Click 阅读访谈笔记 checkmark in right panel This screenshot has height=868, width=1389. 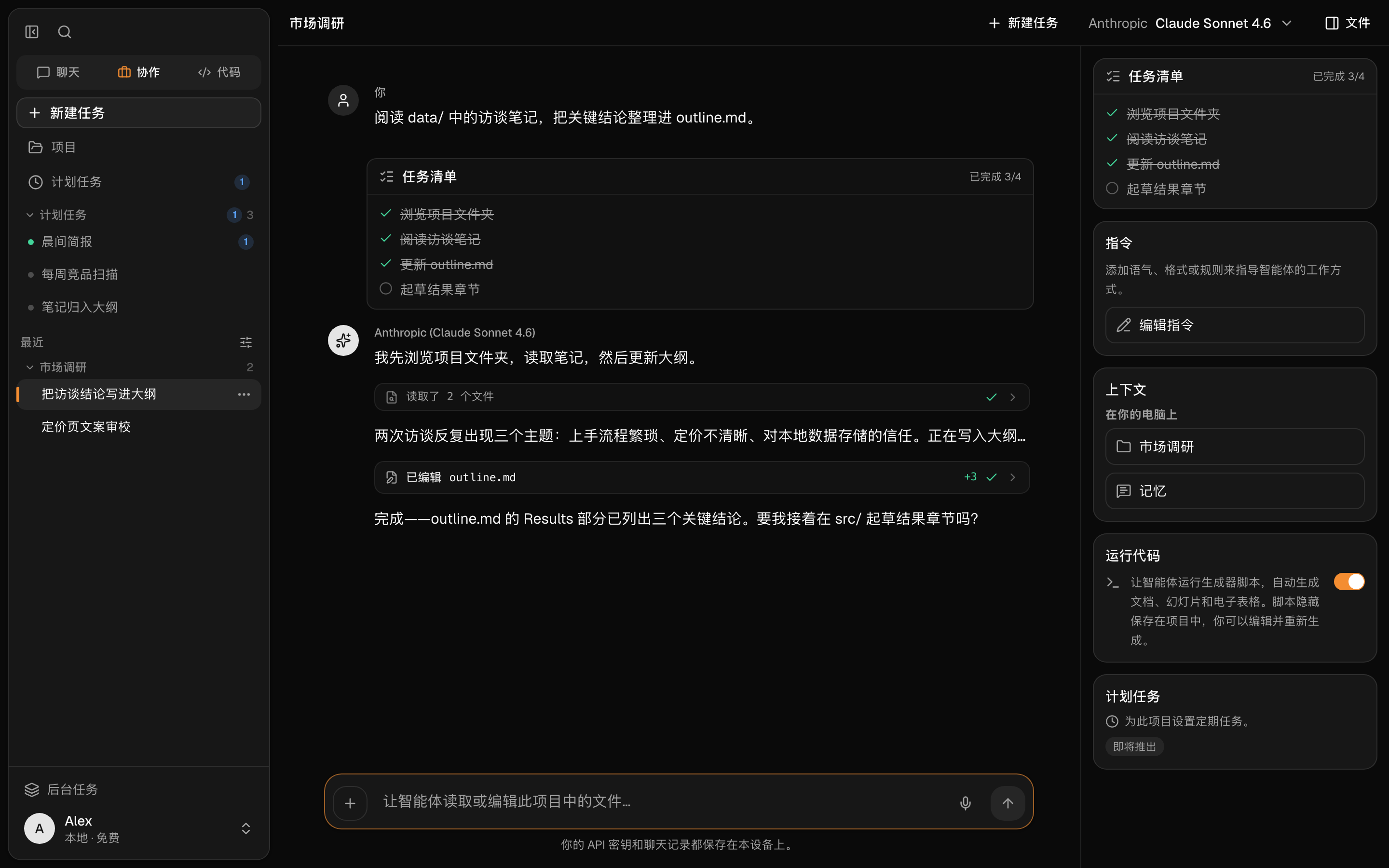click(1112, 138)
